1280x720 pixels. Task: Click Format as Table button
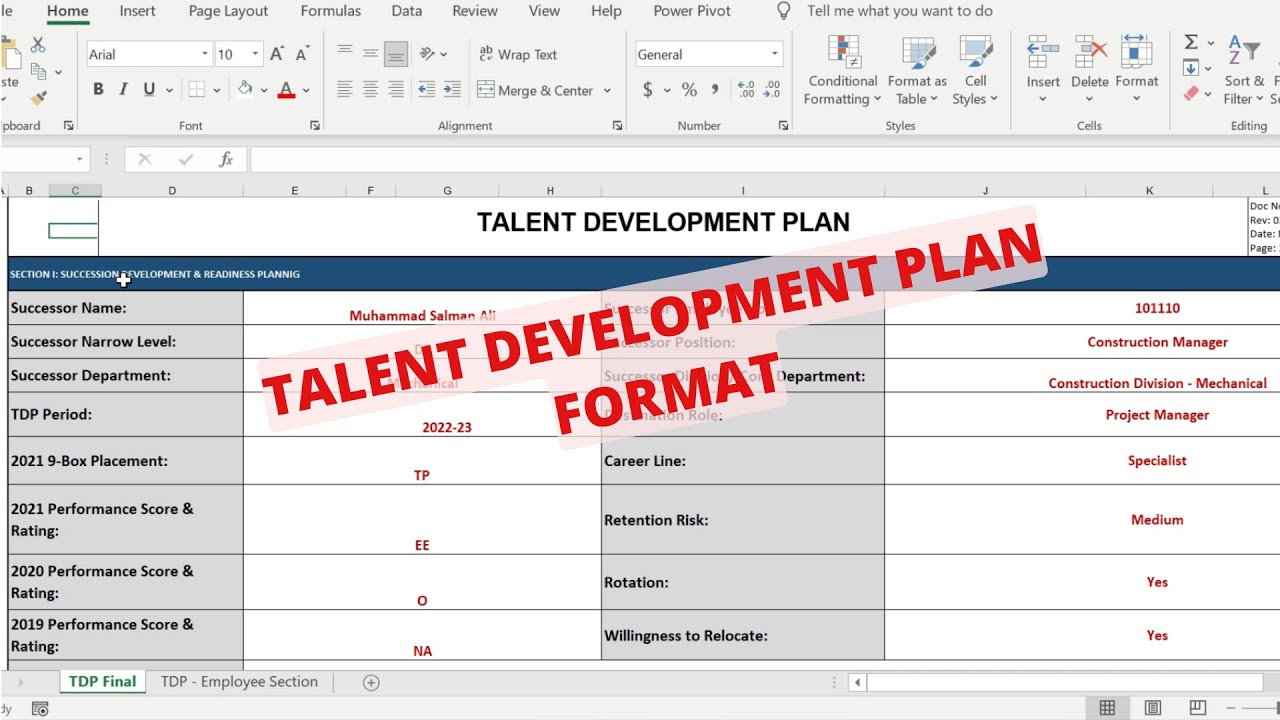917,70
